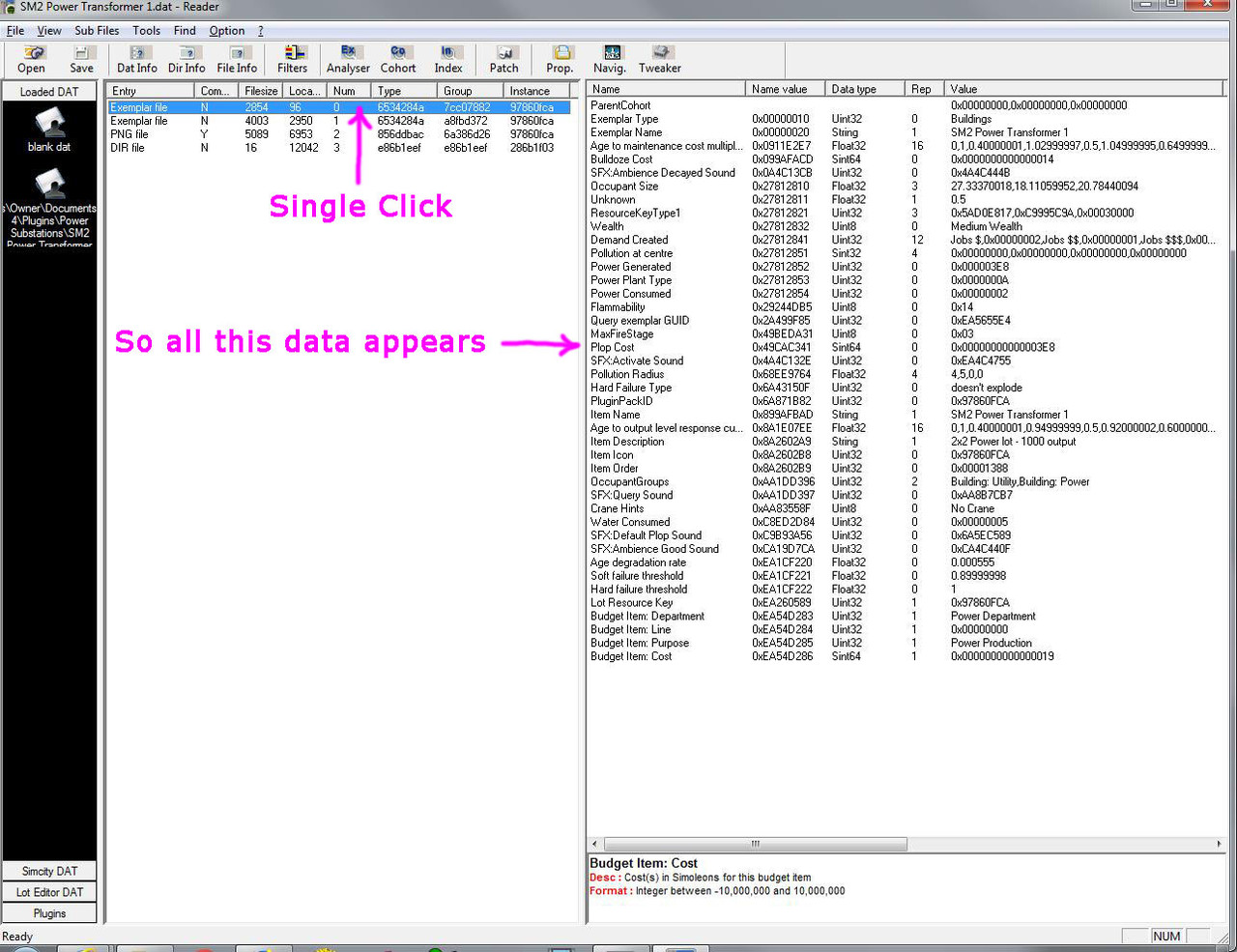Image resolution: width=1237 pixels, height=952 pixels.
Task: Open the Navig. tool
Action: pyautogui.click(x=610, y=59)
